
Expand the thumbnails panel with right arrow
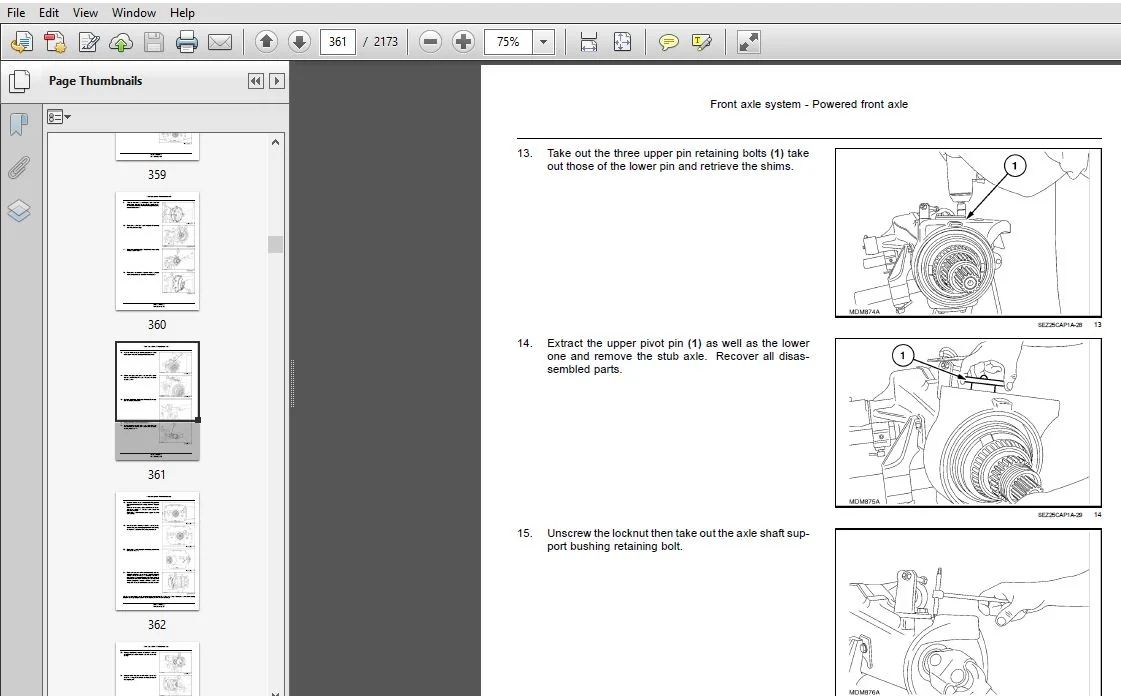point(277,81)
